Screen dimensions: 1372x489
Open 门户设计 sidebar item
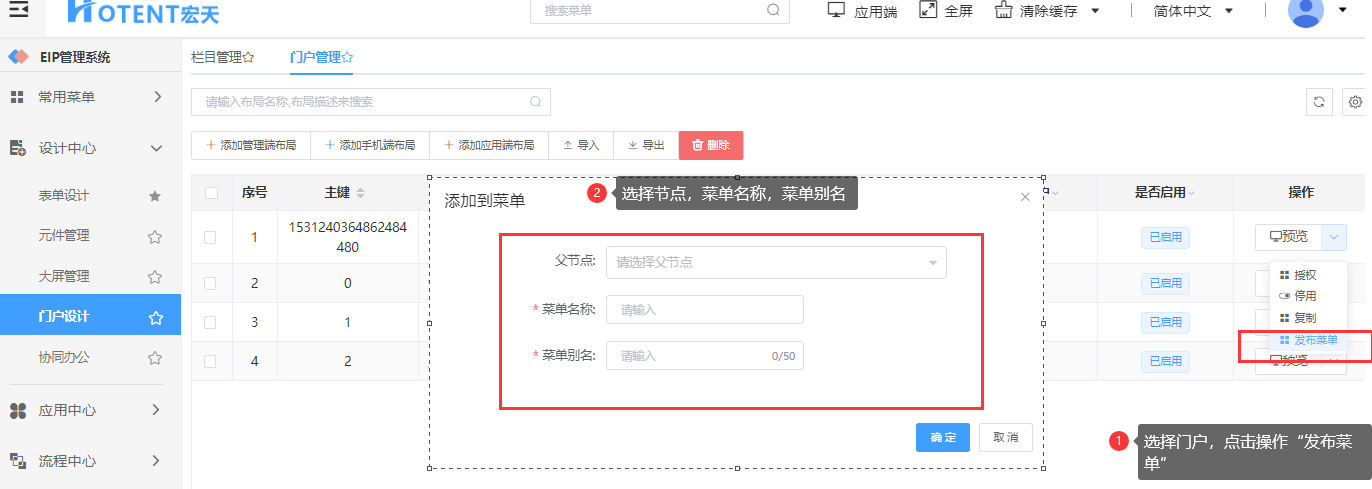[x=90, y=316]
